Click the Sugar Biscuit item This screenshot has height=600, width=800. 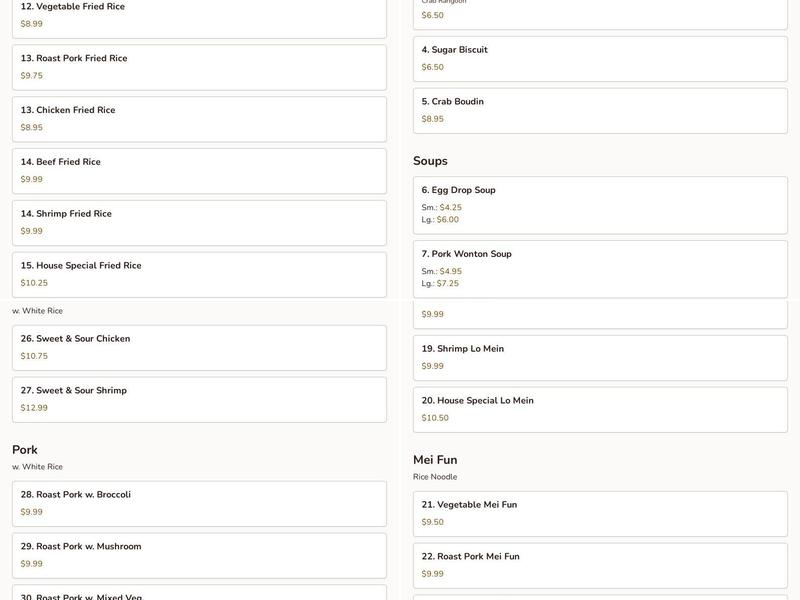tap(601, 59)
